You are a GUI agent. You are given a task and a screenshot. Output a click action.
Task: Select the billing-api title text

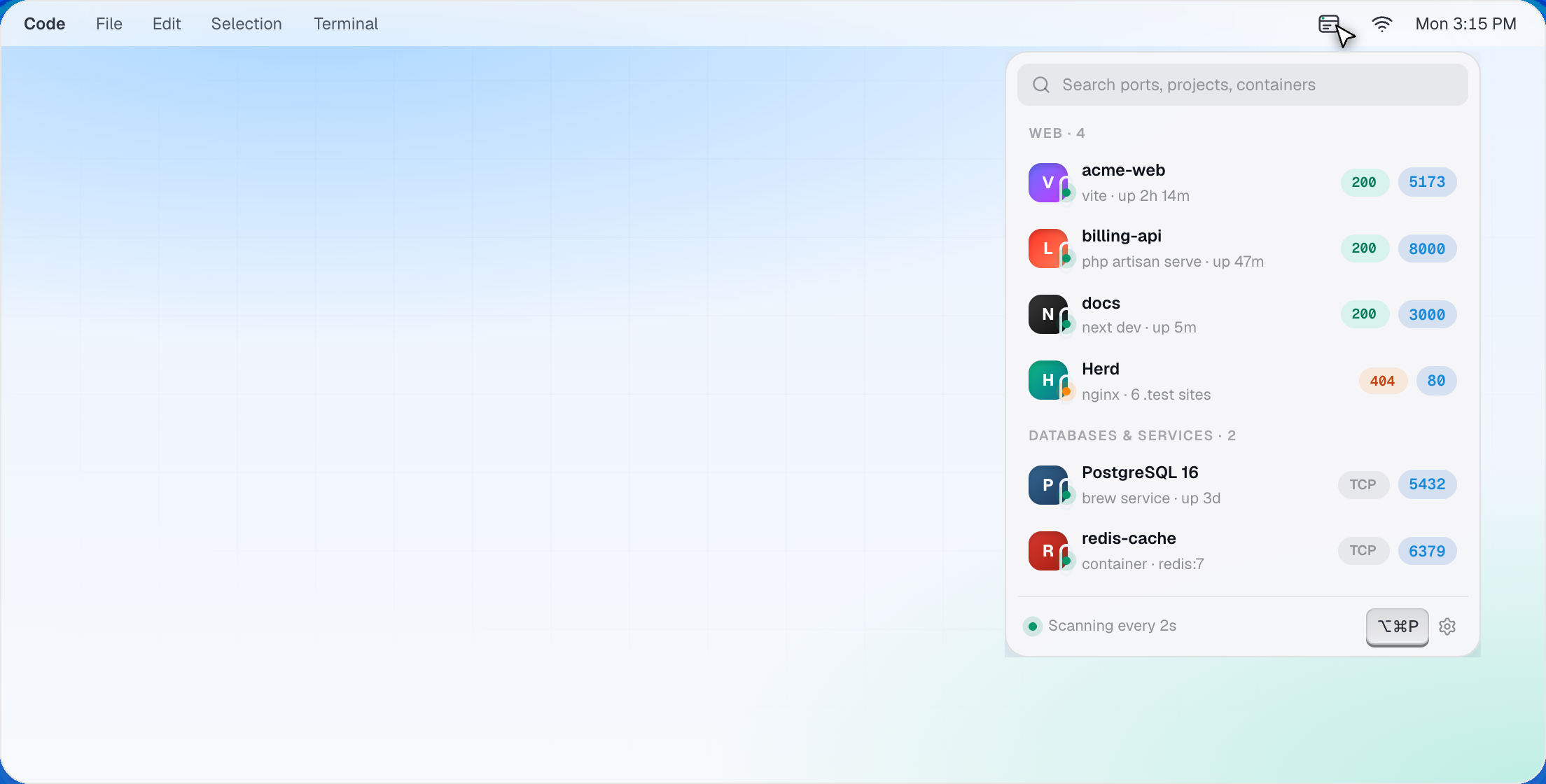[x=1122, y=236]
